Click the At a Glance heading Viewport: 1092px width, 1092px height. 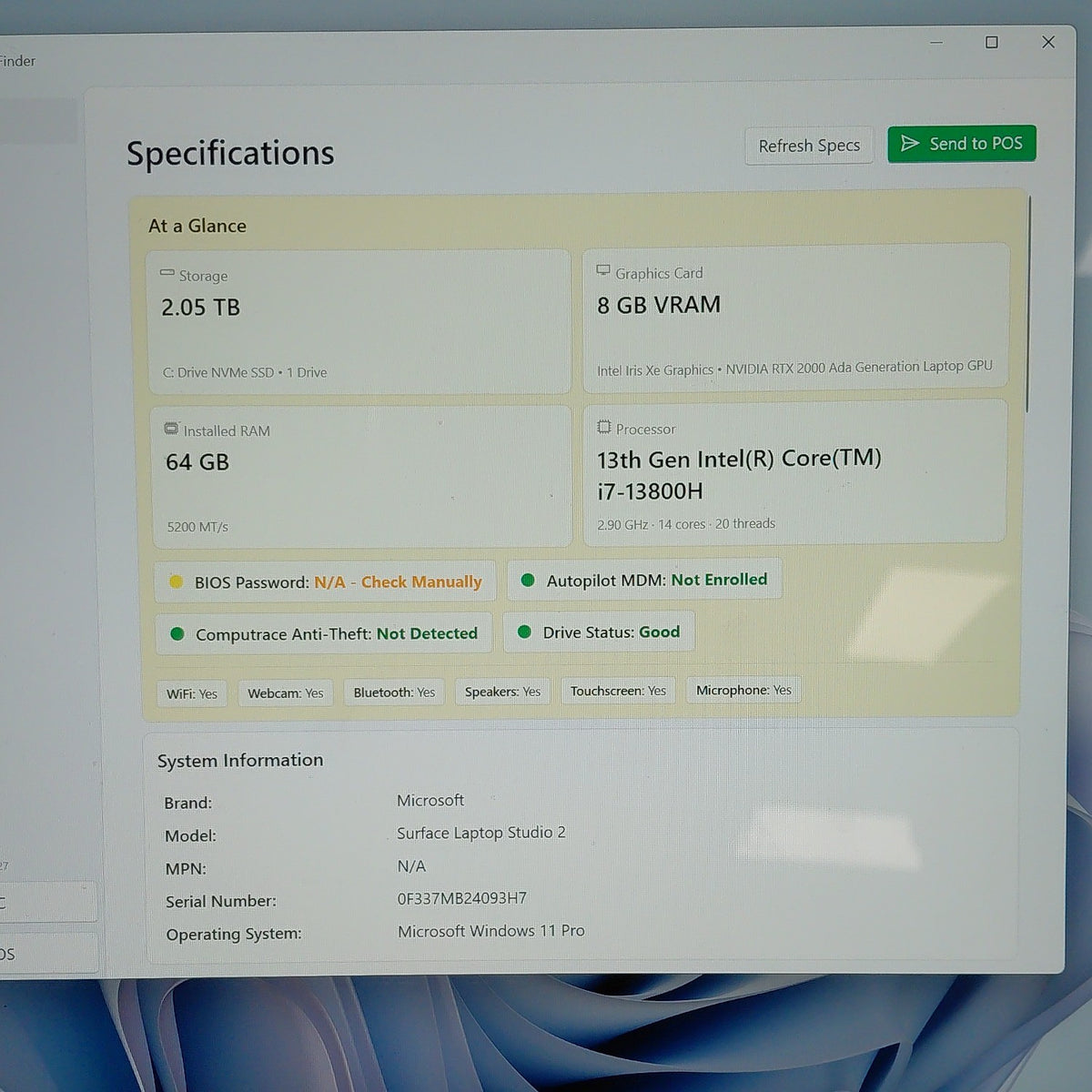197,226
